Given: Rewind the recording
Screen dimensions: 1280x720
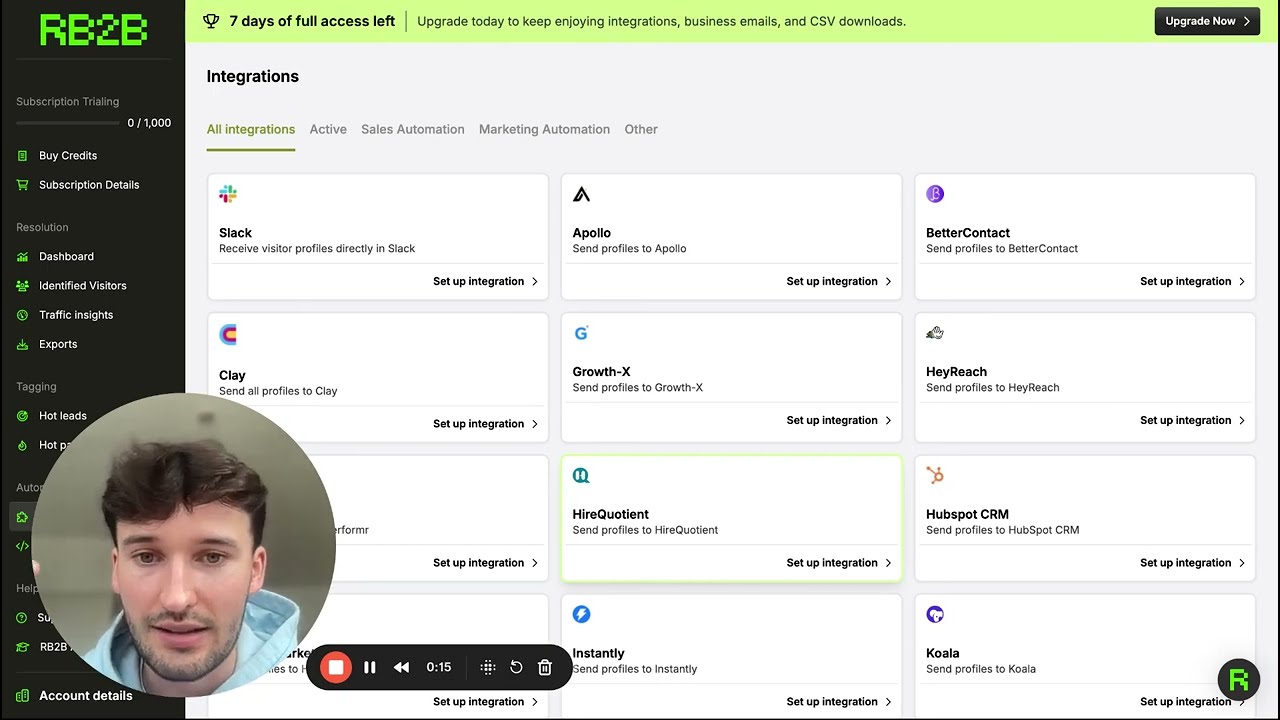Looking at the screenshot, I should coord(401,667).
